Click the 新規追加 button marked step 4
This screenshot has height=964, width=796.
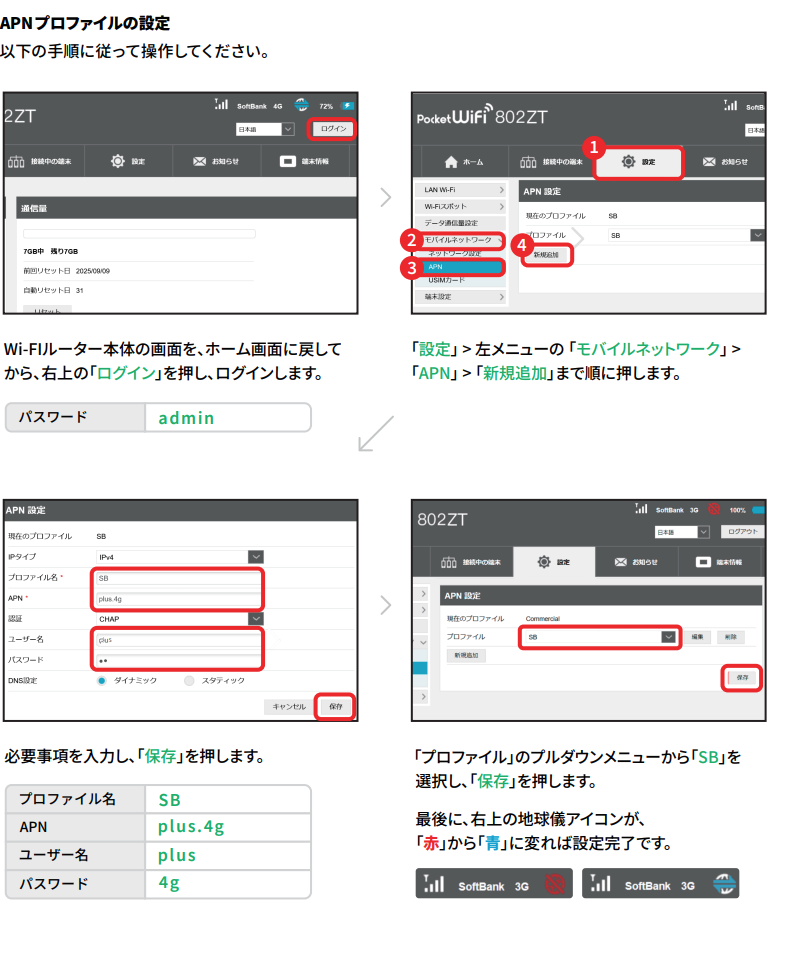click(x=546, y=255)
